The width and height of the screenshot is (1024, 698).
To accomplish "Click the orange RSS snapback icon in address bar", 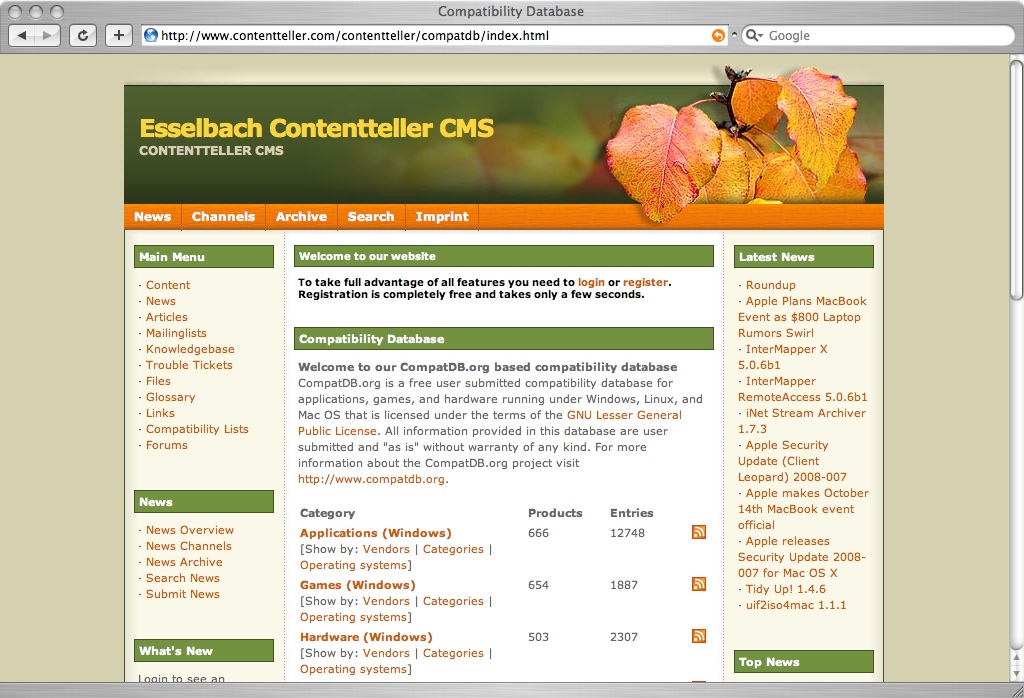I will [718, 35].
